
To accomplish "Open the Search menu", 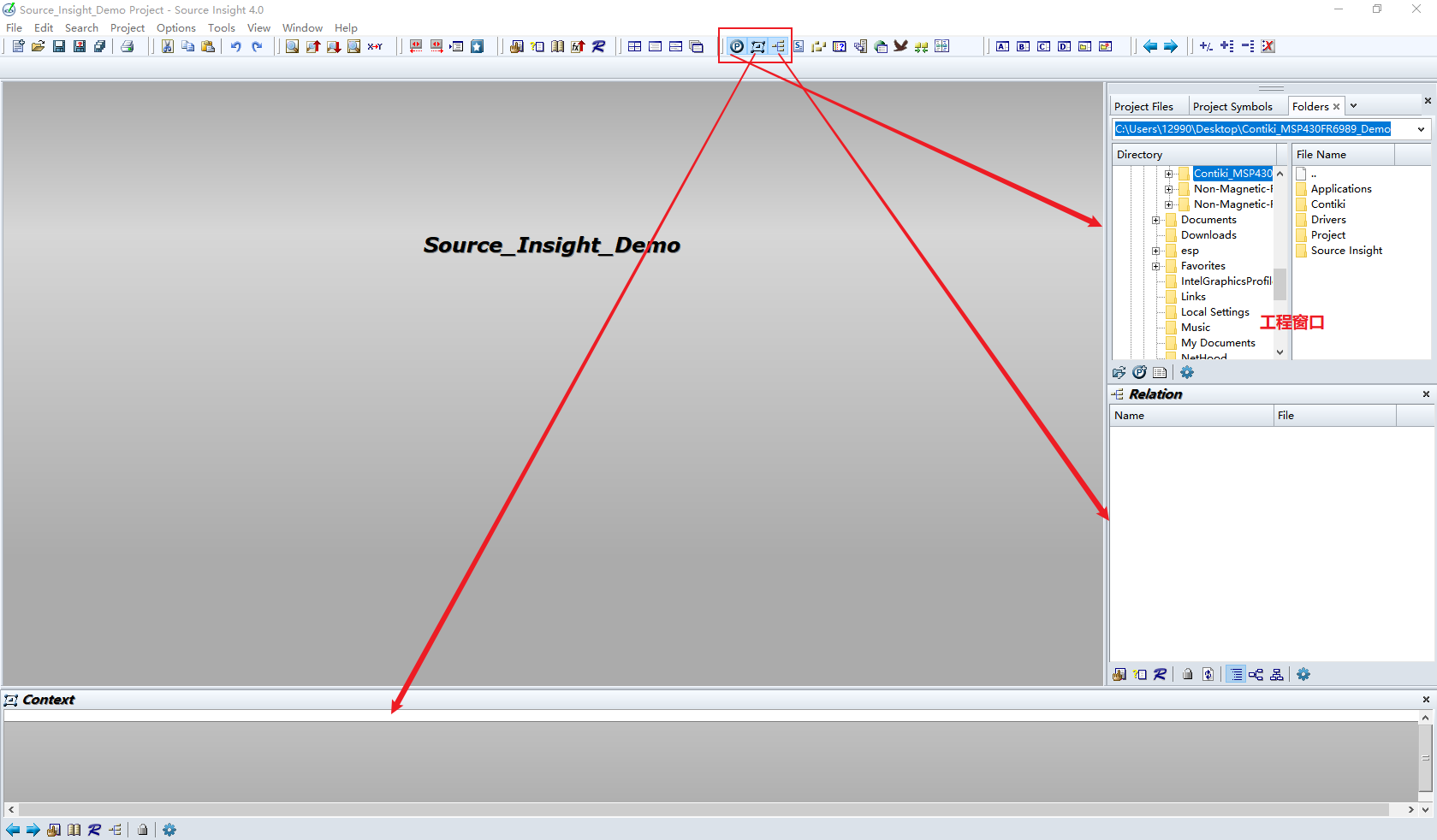I will coord(81,27).
